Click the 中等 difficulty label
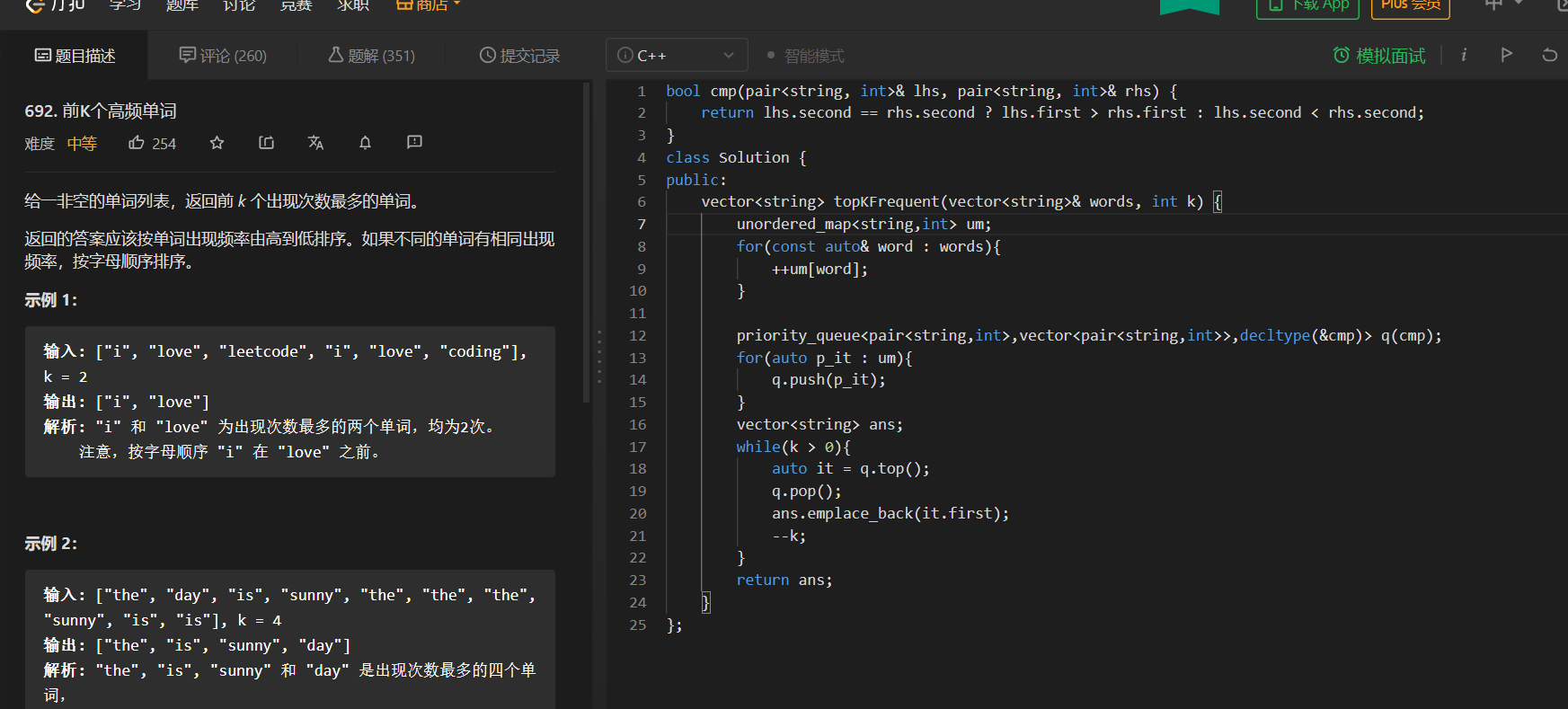This screenshot has height=709, width=1568. tap(82, 143)
